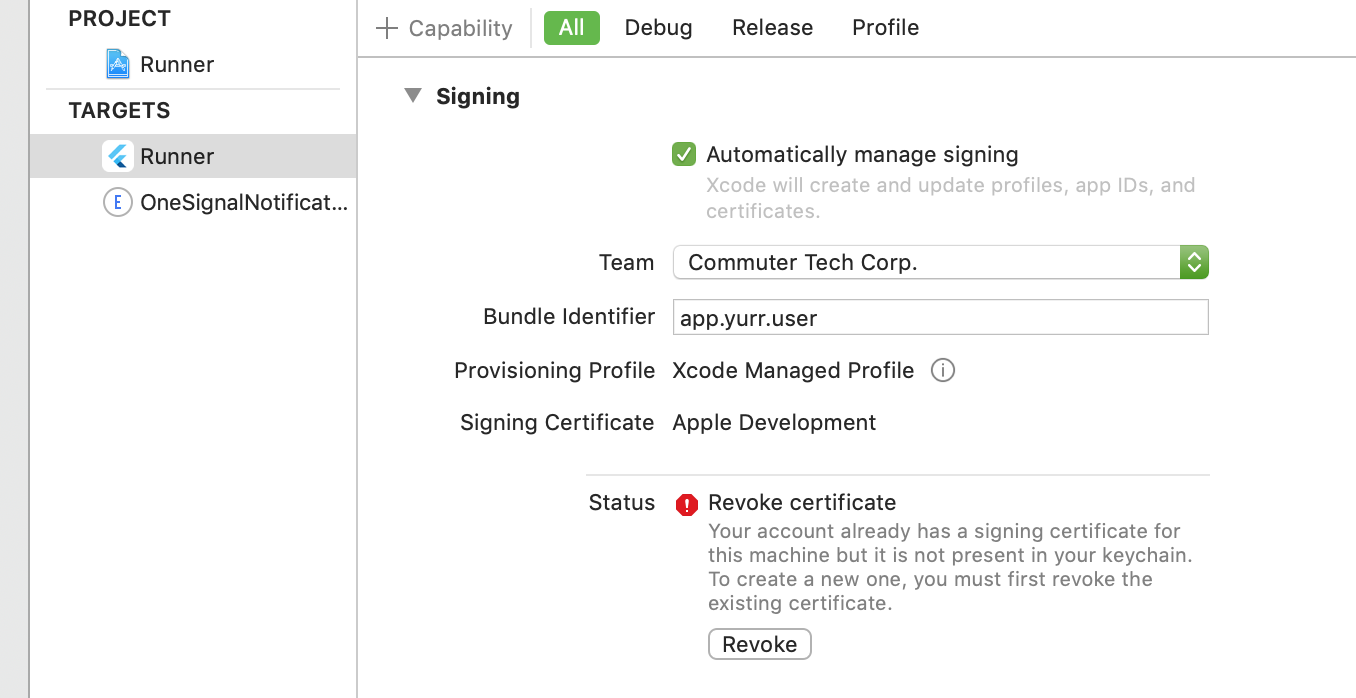Select the Profile configuration tab

coord(885,28)
